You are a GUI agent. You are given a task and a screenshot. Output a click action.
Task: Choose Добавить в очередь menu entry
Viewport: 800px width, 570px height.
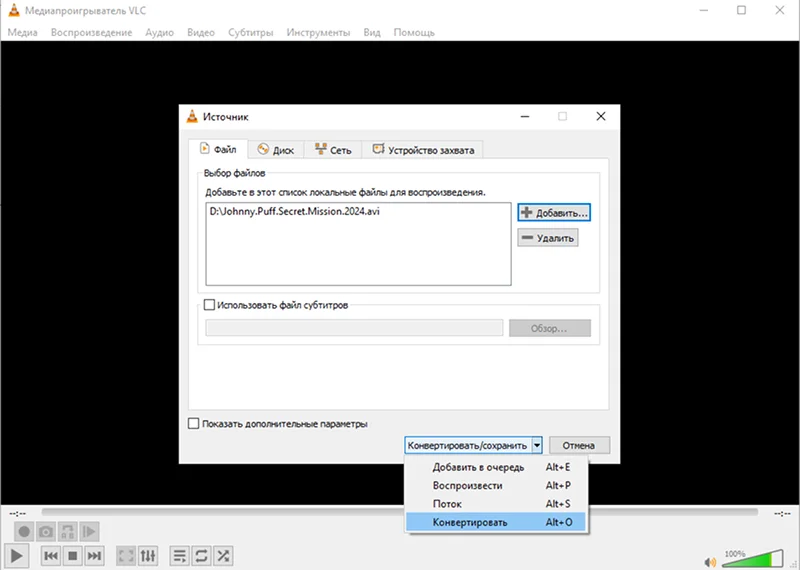pyautogui.click(x=496, y=467)
